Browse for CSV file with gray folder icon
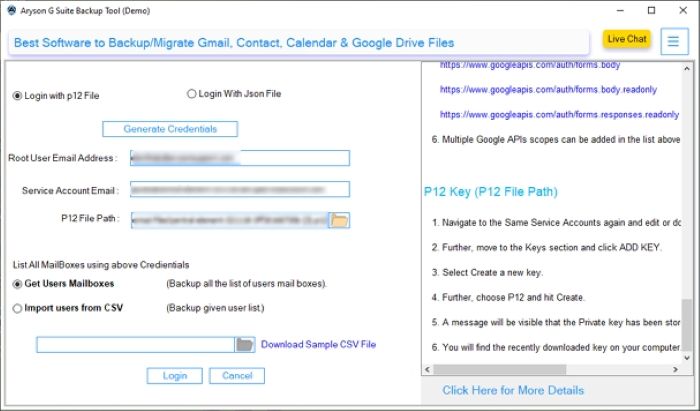Screen dimensions: 700x411 point(245,345)
